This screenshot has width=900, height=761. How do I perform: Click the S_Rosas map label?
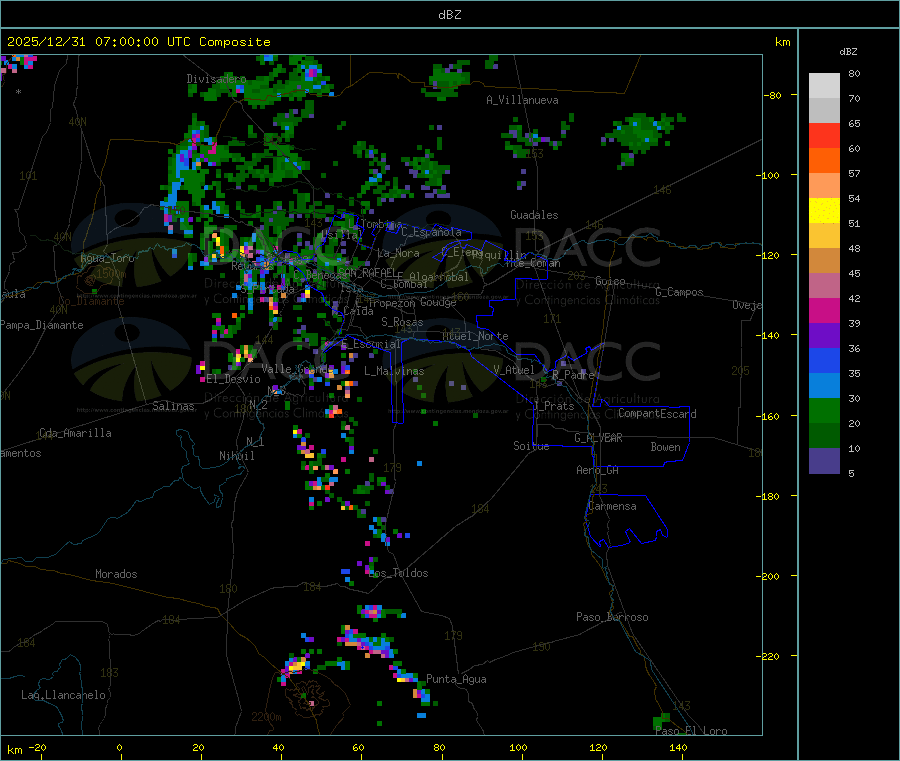pyautogui.click(x=402, y=322)
